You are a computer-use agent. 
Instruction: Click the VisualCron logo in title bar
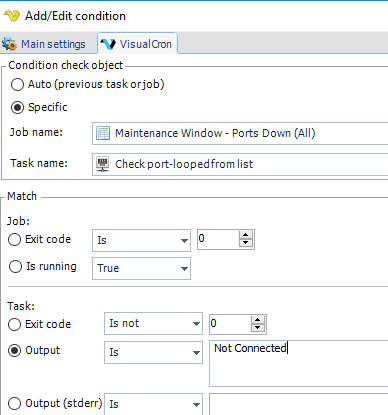tap(12, 16)
